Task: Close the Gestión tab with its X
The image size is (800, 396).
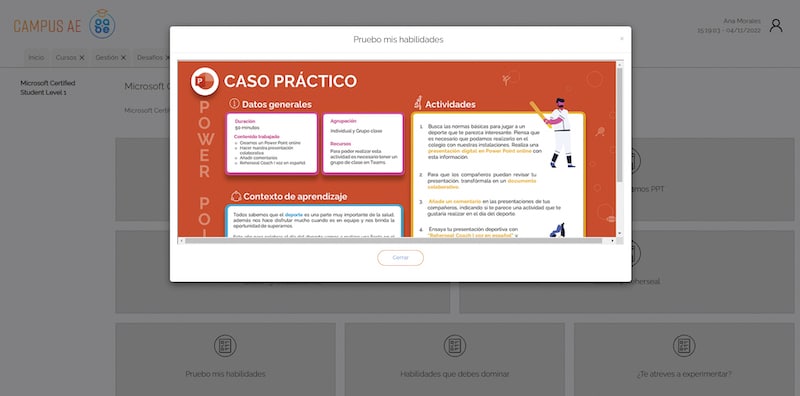Action: (x=123, y=58)
